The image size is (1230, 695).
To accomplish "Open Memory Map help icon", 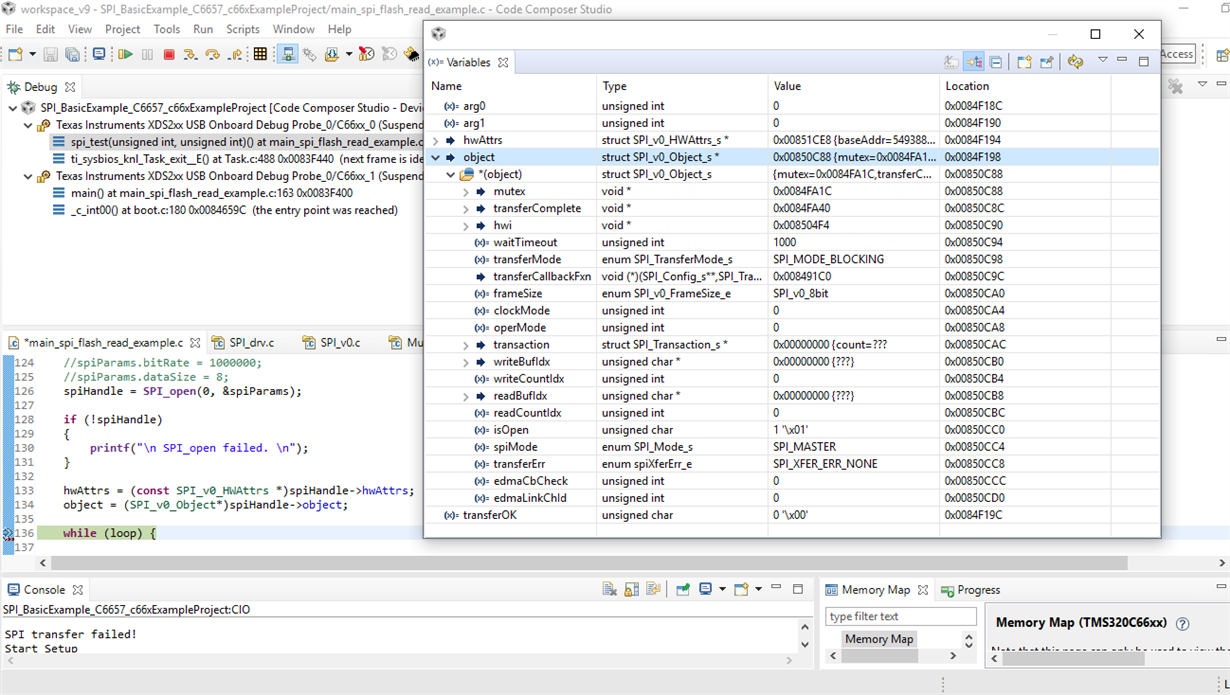I will click(1182, 623).
